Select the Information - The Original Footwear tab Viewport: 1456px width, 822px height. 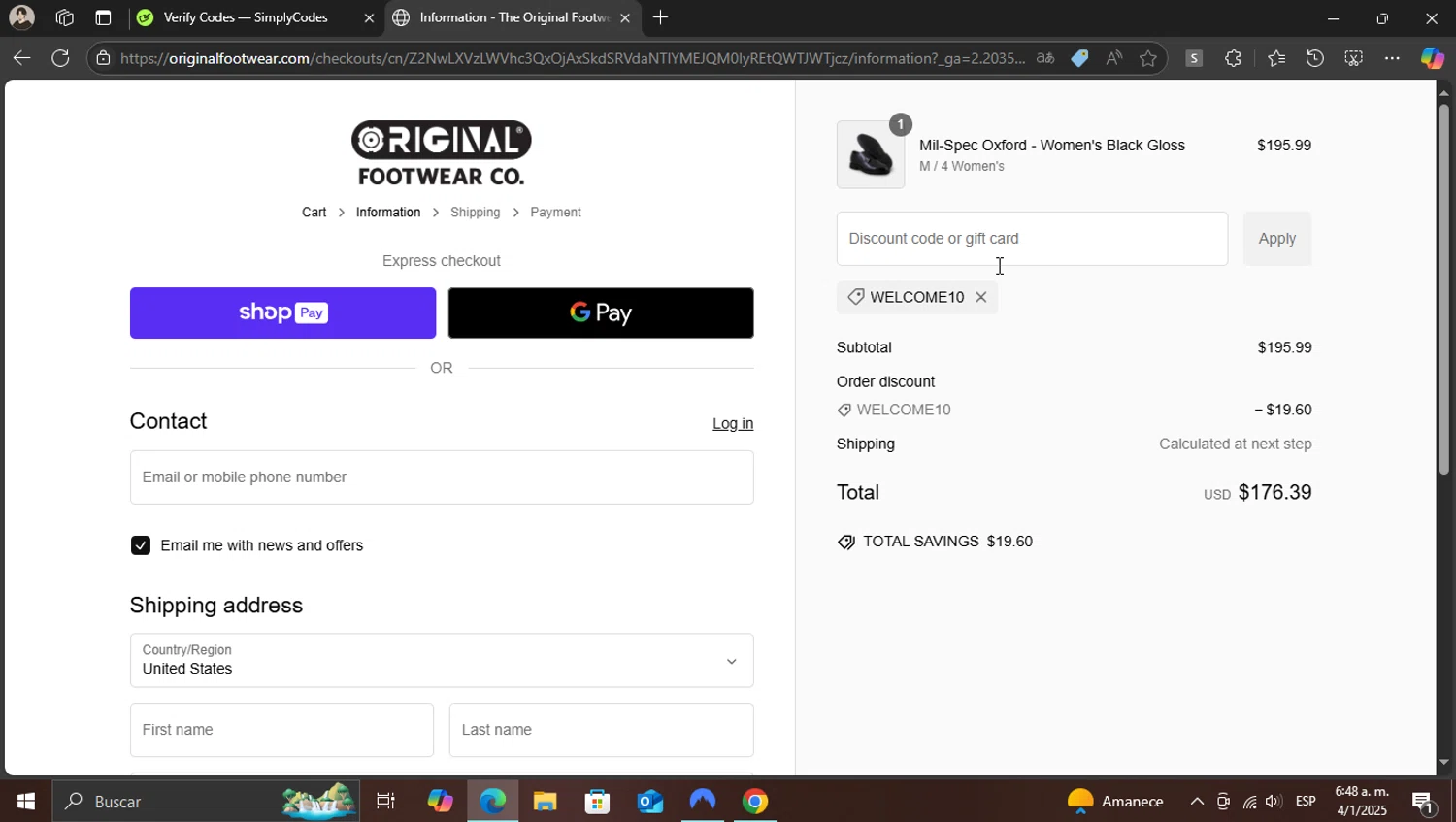pyautogui.click(x=513, y=17)
